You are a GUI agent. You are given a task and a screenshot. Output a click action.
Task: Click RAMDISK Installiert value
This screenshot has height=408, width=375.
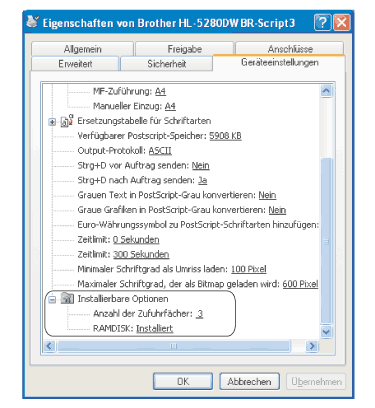[155, 328]
